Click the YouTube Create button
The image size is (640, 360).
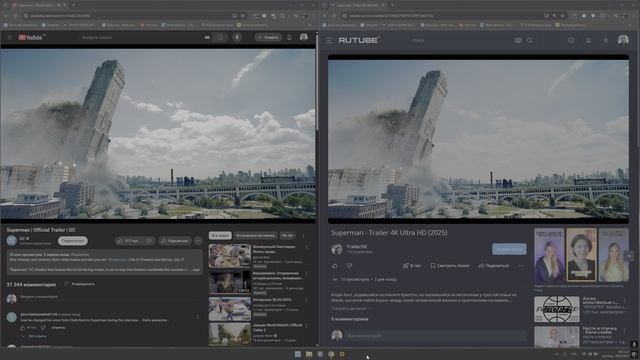(x=268, y=37)
